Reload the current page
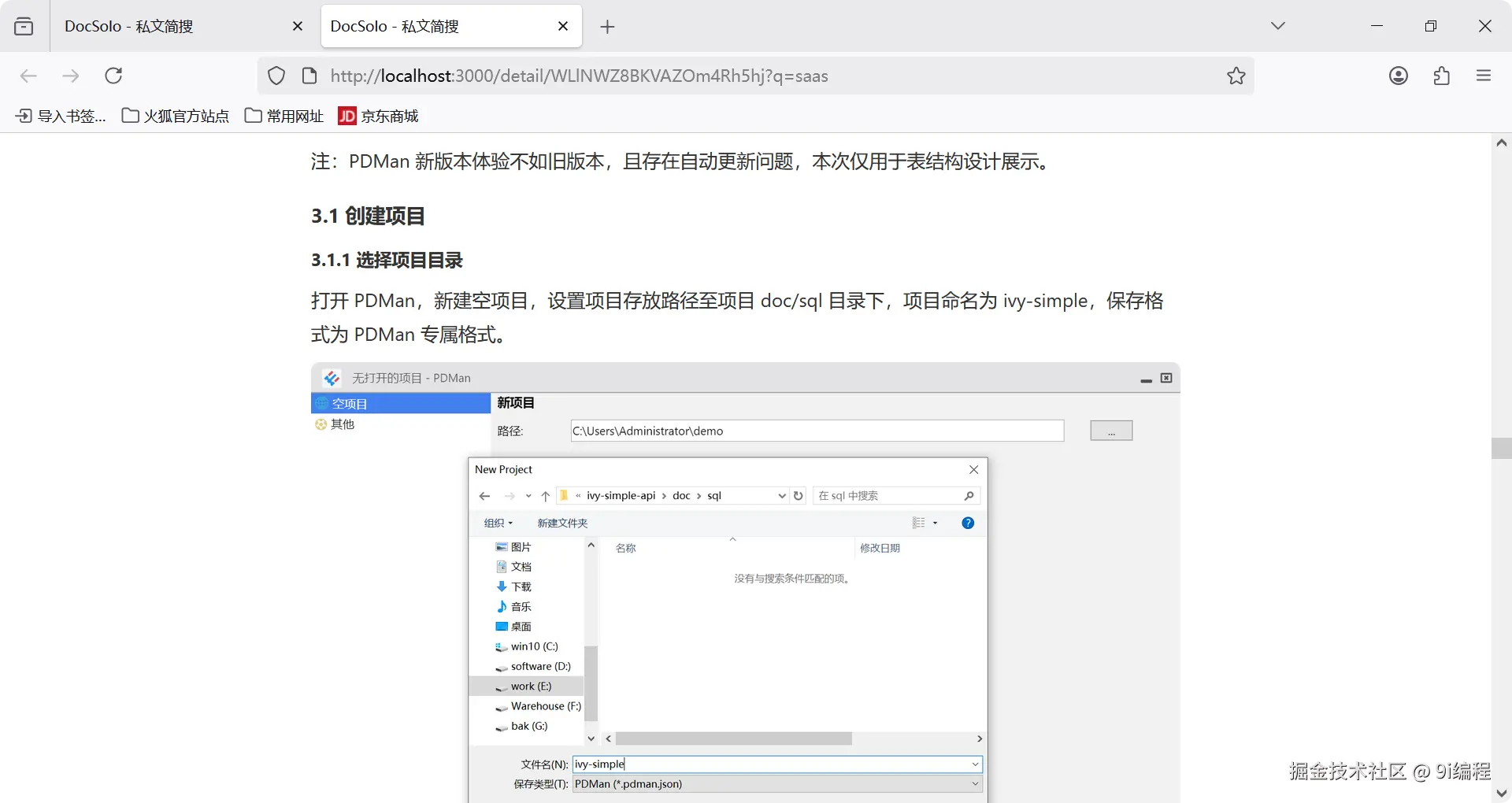 113,76
